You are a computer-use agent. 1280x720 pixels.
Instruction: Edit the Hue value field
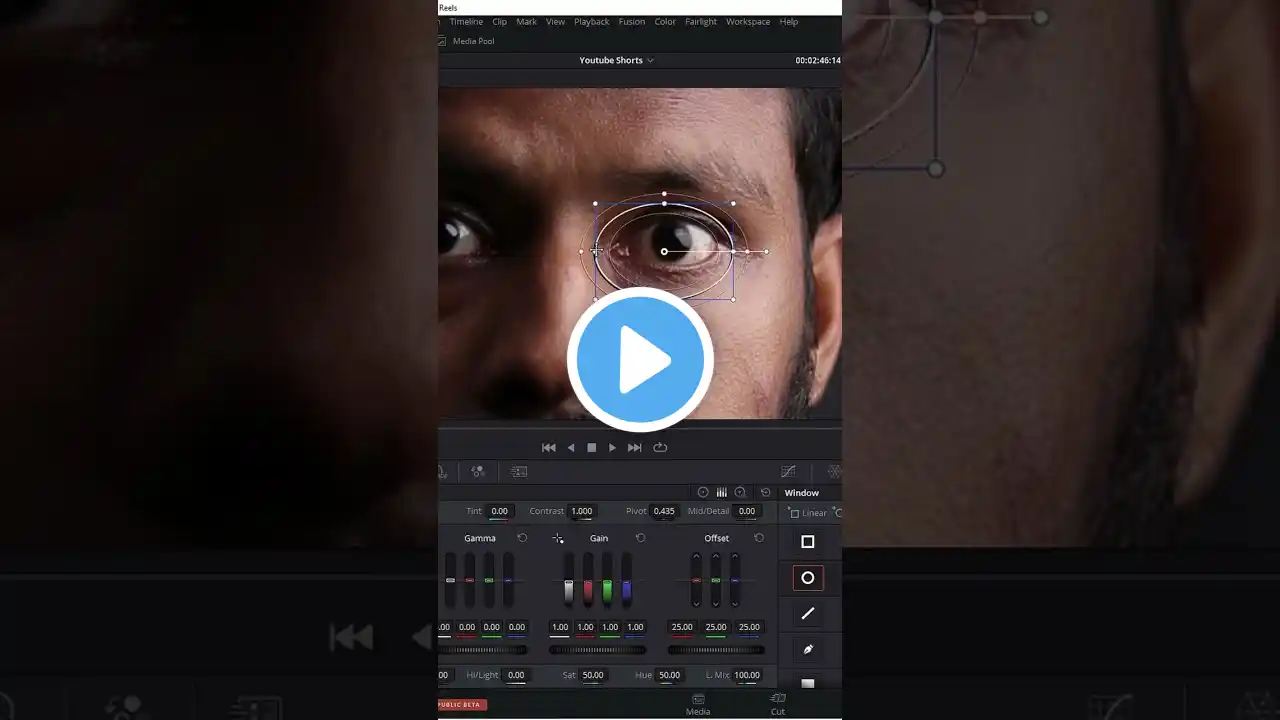coord(670,675)
